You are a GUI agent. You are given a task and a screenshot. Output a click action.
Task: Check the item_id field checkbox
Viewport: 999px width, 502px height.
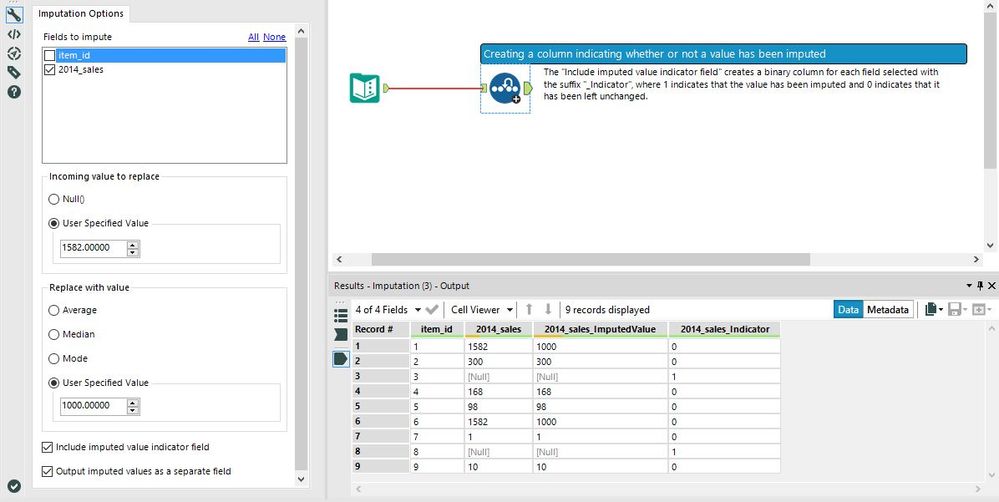[50, 55]
